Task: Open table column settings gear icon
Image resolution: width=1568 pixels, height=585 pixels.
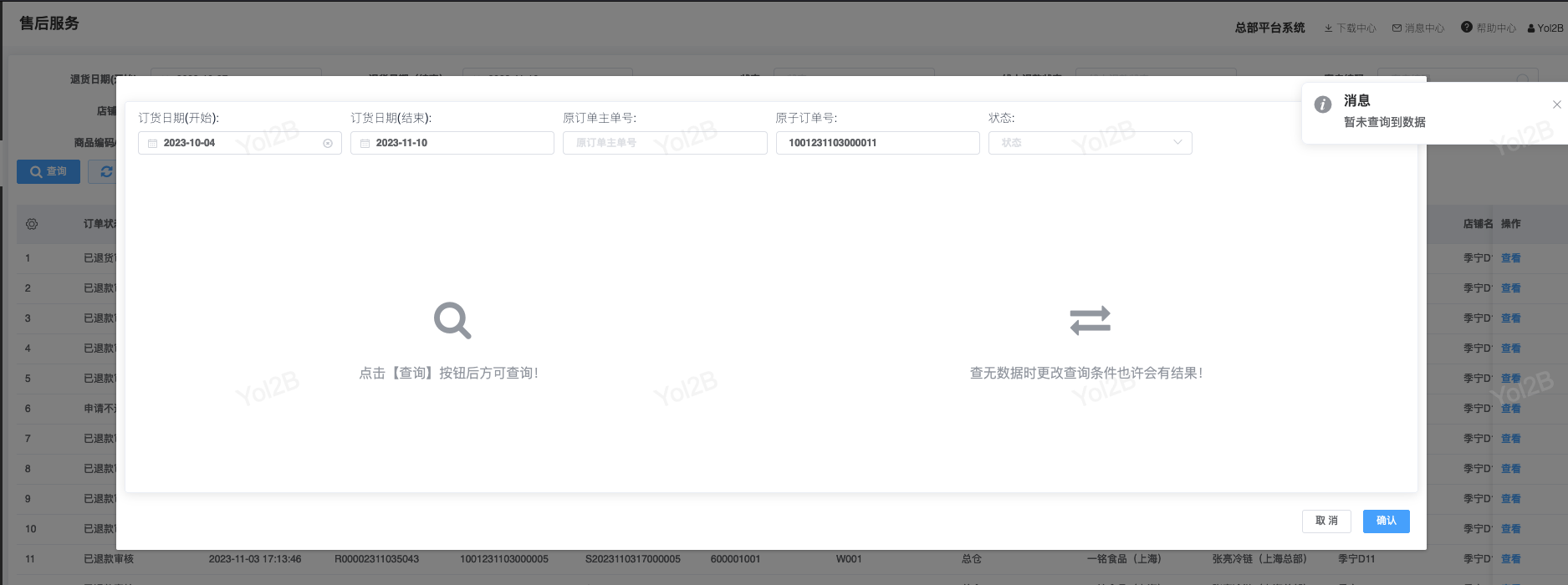Action: (x=32, y=224)
